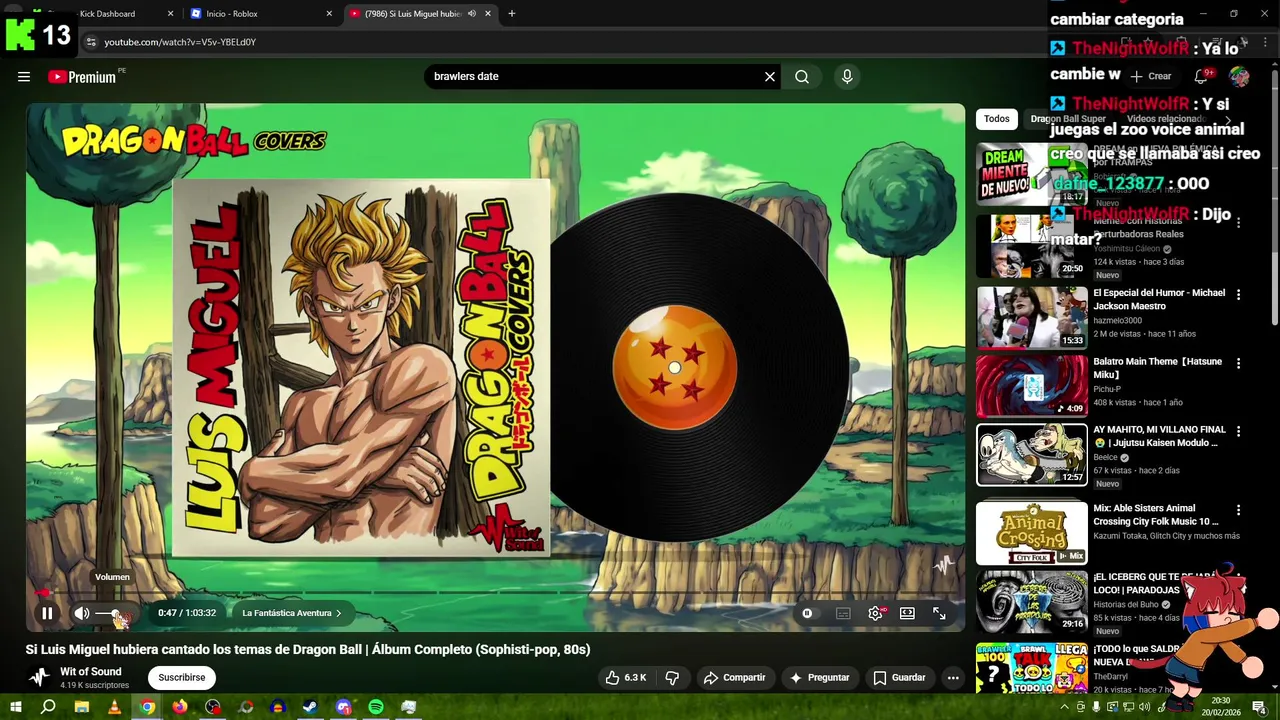This screenshot has width=1280, height=720.
Task: Select the Si Luis Miguel YouTube tab
Action: point(421,14)
